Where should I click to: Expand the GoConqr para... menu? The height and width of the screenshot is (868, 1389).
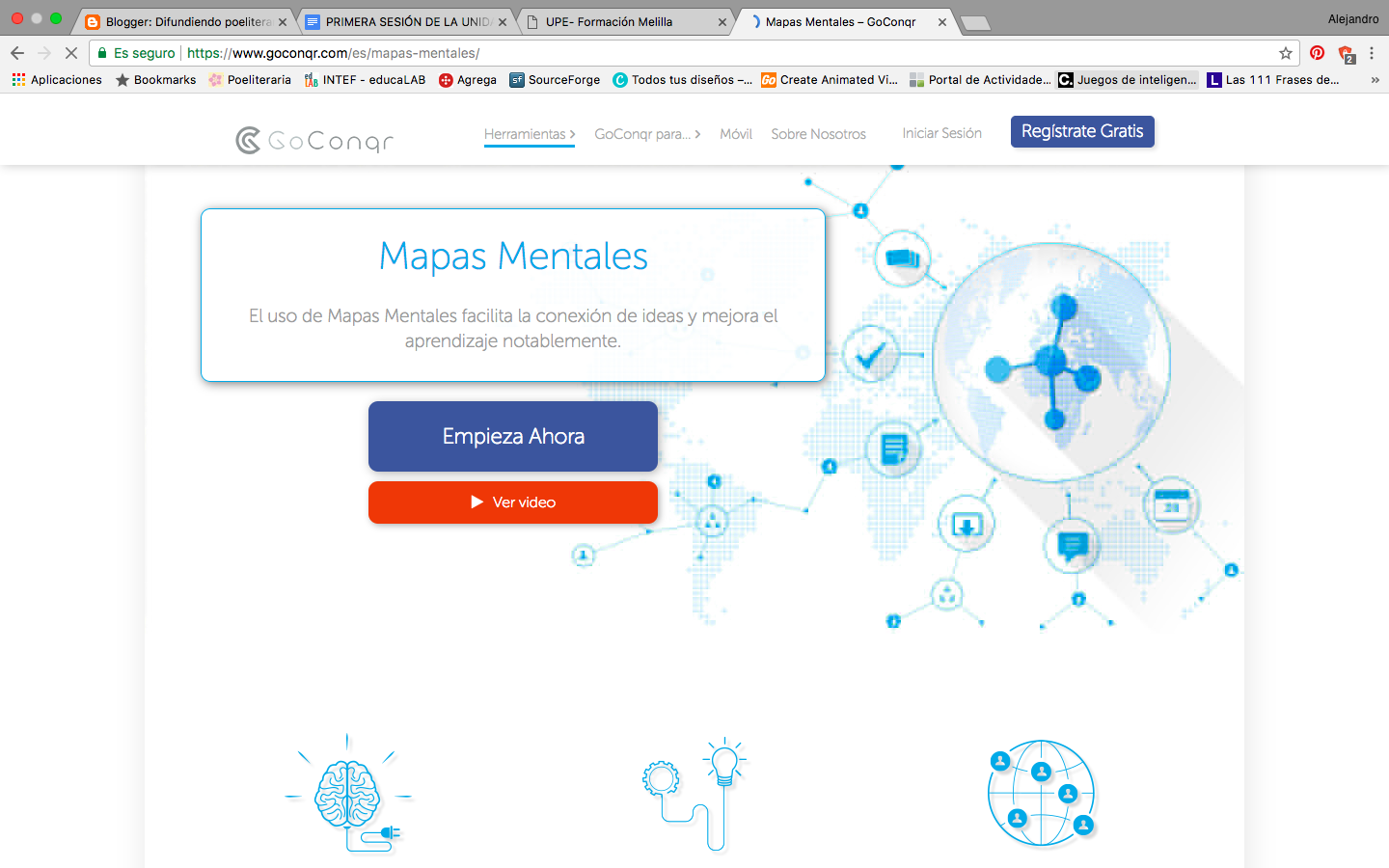647,134
